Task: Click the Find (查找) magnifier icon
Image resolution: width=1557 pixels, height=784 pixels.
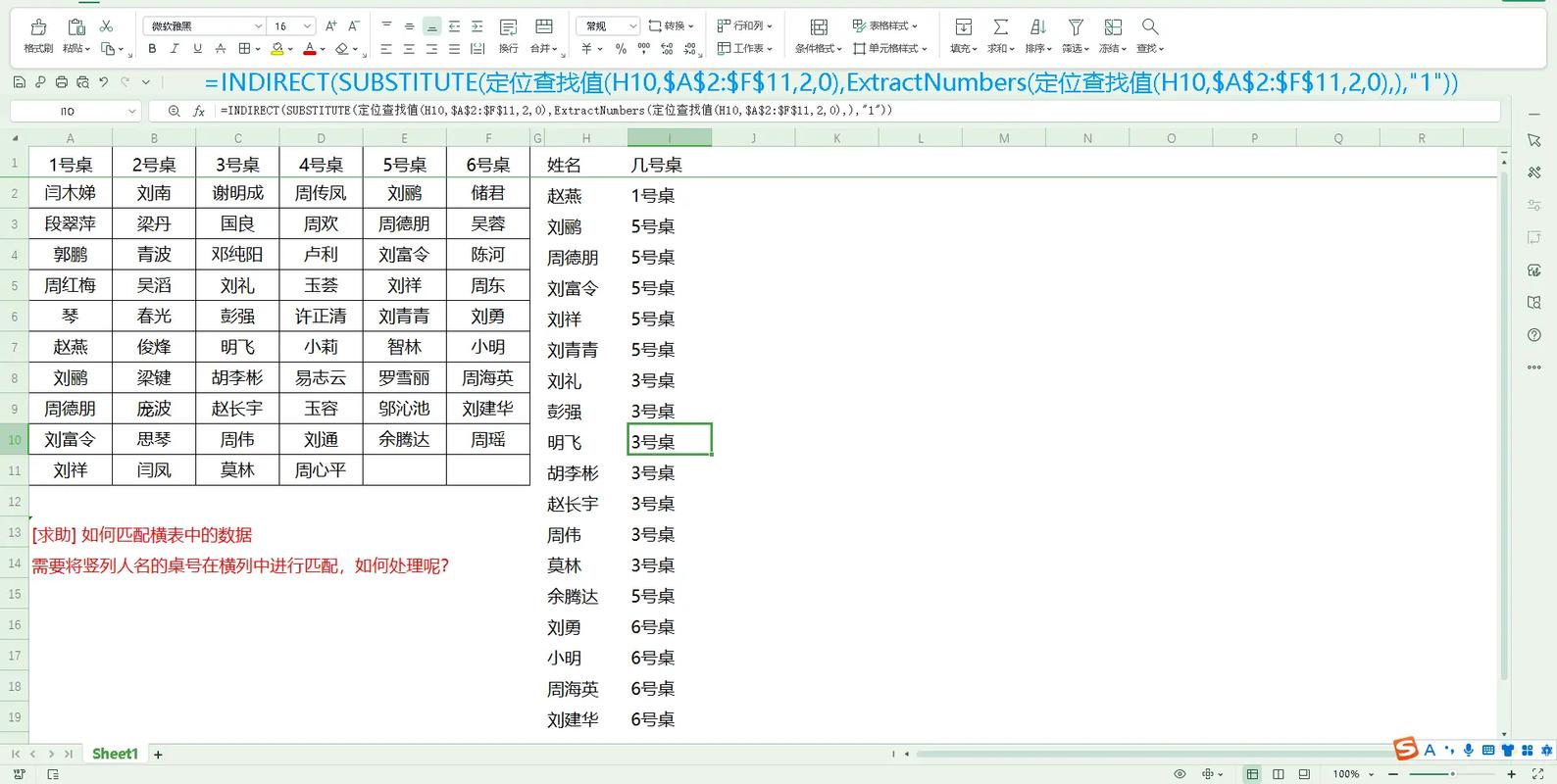Action: [1150, 26]
